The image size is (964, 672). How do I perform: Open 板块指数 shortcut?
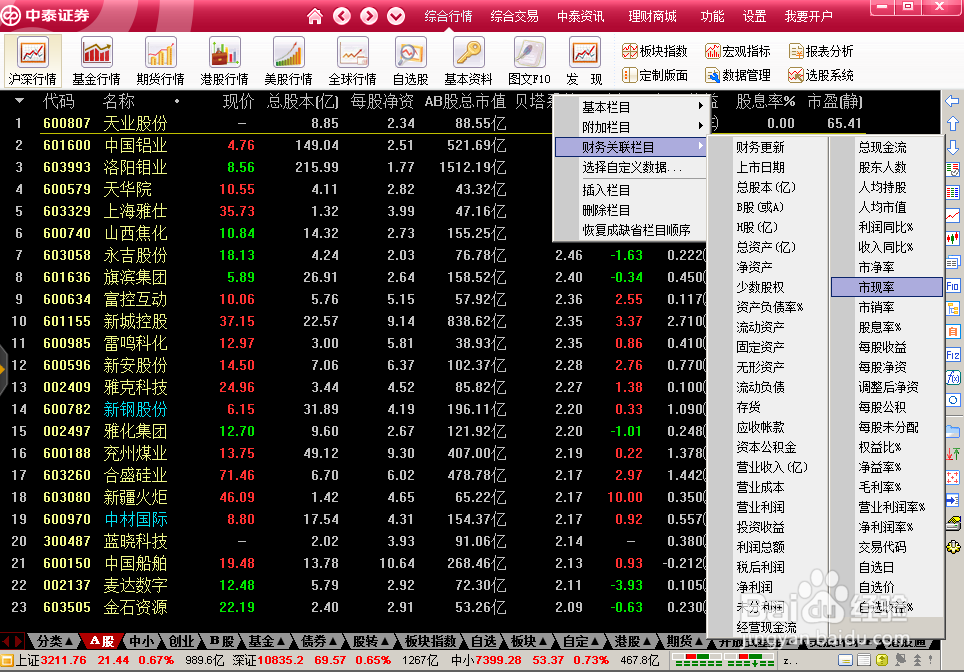point(654,51)
